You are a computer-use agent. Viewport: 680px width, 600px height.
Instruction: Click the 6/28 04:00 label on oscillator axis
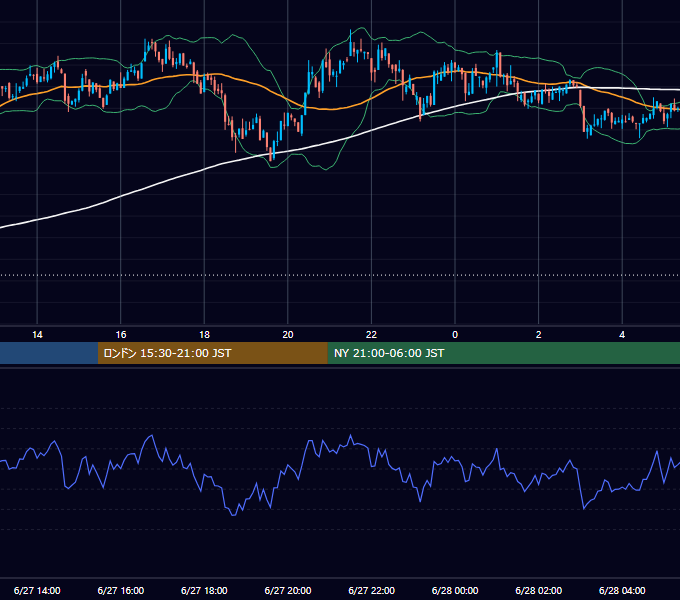click(x=622, y=590)
